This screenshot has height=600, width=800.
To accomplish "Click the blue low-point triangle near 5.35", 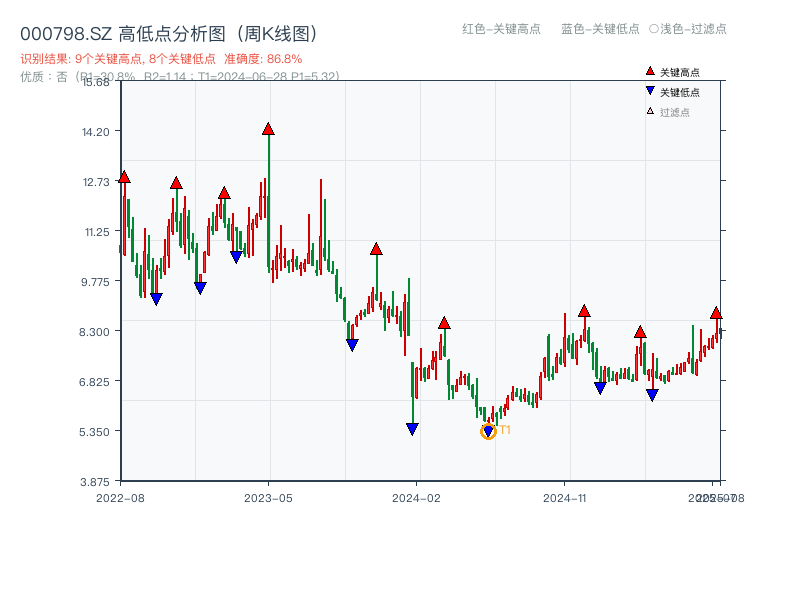I will 413,428.
